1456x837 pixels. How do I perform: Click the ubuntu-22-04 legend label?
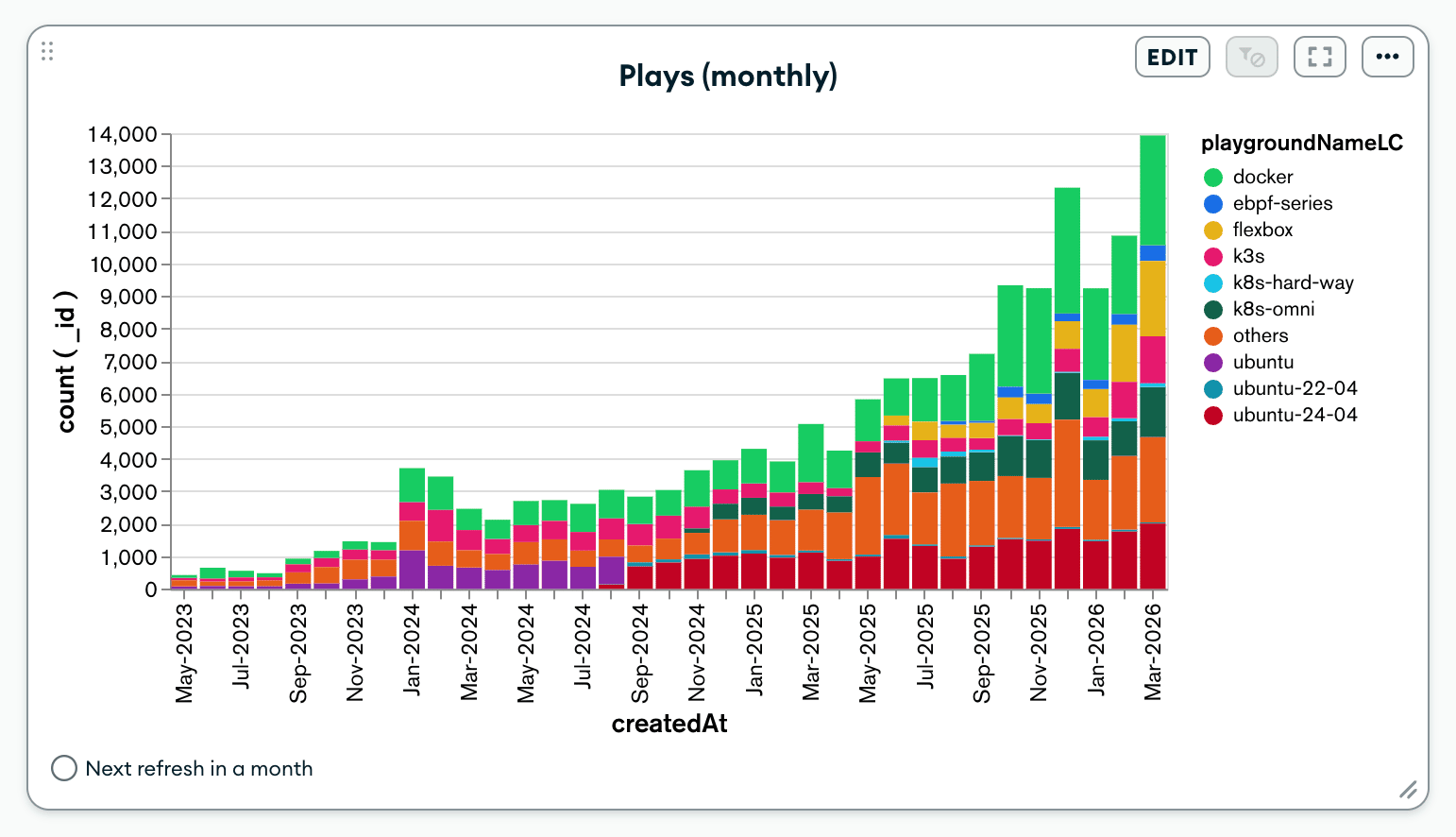(x=1295, y=388)
